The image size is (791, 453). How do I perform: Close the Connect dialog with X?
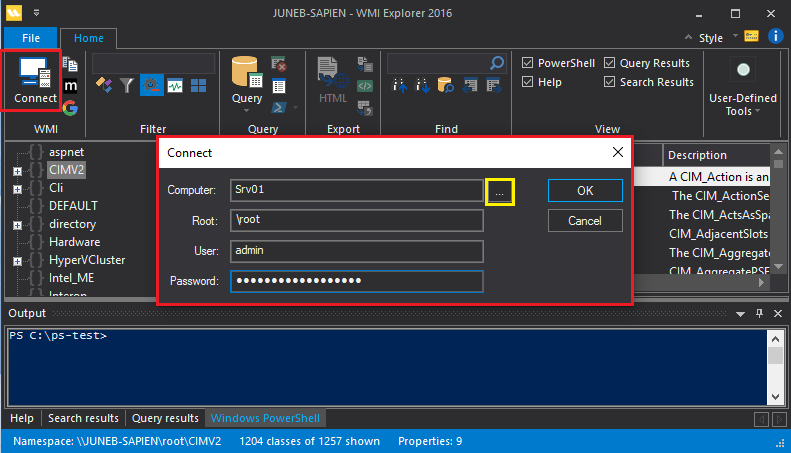pos(617,152)
